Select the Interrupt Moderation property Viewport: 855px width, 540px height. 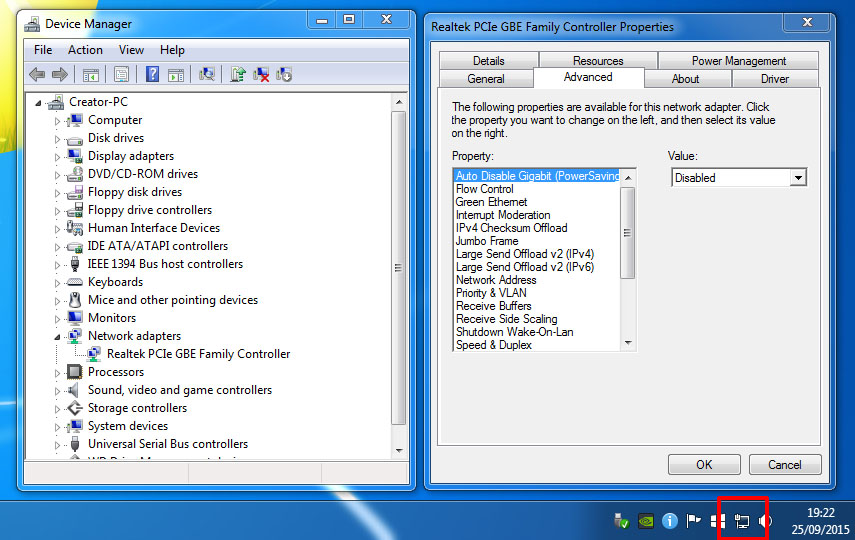(x=503, y=215)
